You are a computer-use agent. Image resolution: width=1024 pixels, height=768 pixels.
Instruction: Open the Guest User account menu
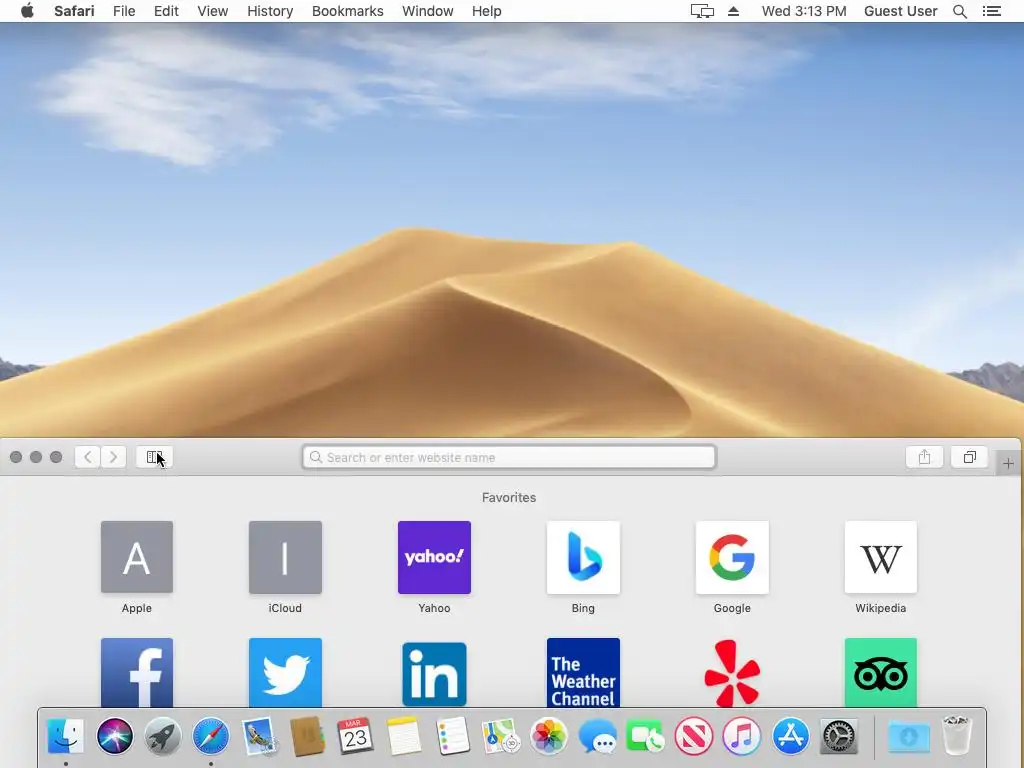[900, 11]
